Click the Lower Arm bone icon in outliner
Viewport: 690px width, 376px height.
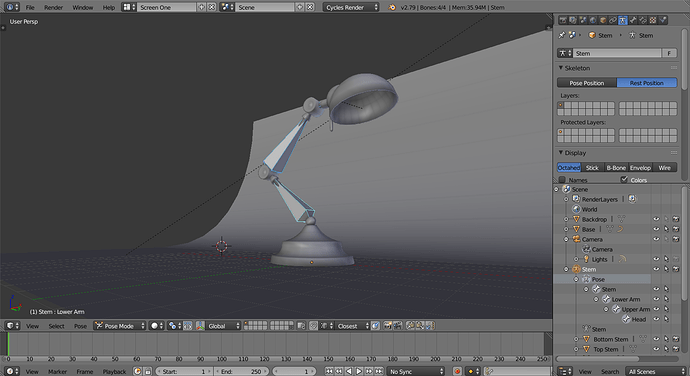coord(606,299)
